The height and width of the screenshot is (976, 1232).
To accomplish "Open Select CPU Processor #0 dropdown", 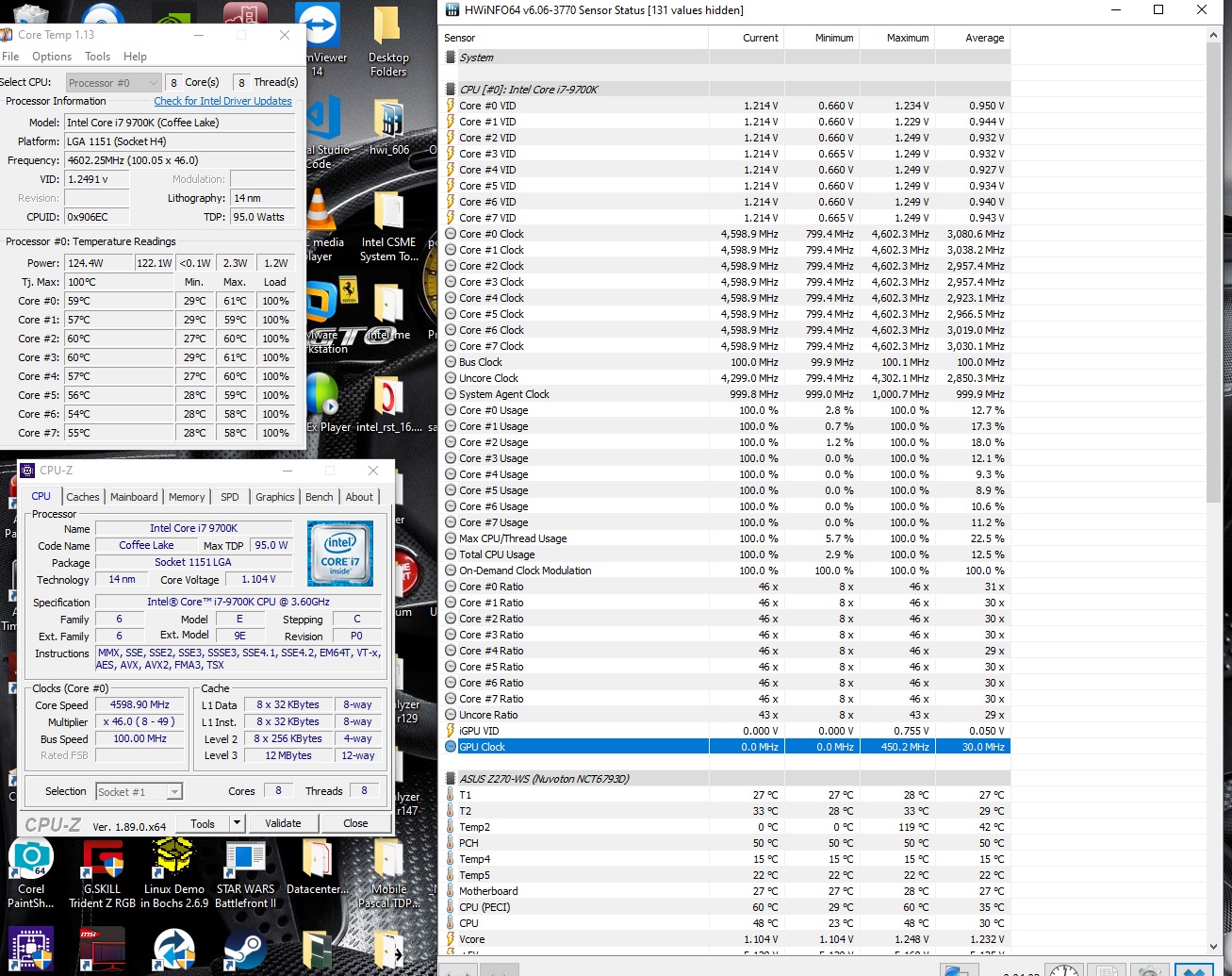I will point(112,83).
